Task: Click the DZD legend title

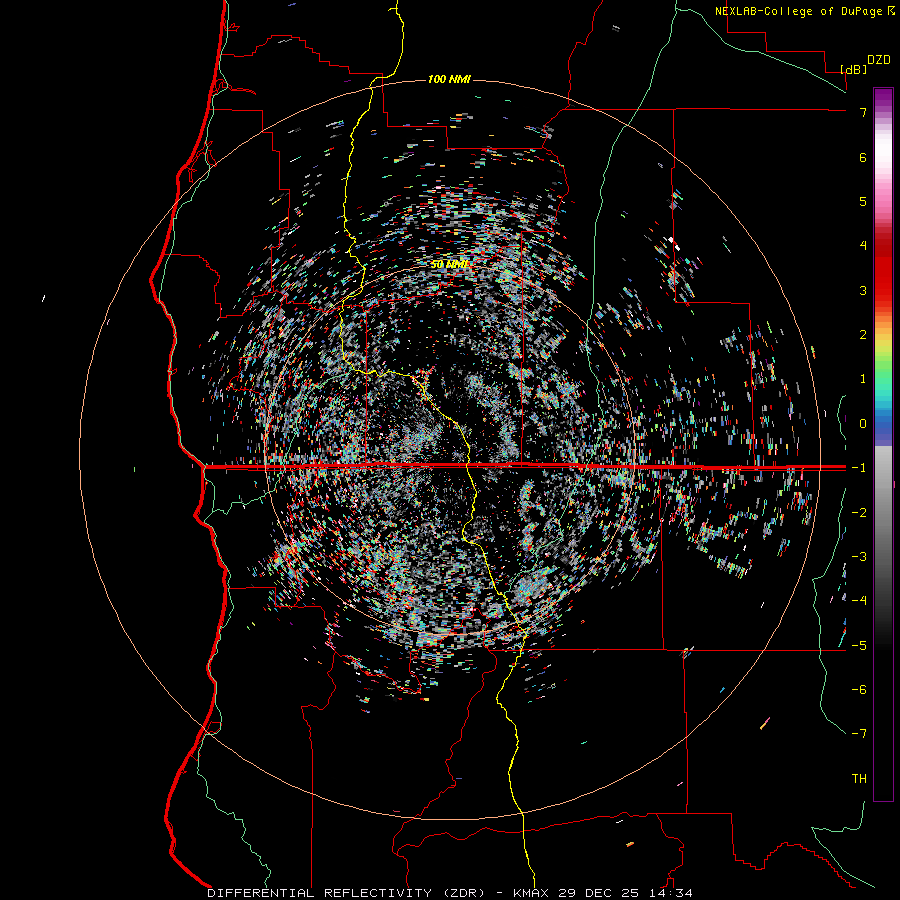Action: click(879, 60)
